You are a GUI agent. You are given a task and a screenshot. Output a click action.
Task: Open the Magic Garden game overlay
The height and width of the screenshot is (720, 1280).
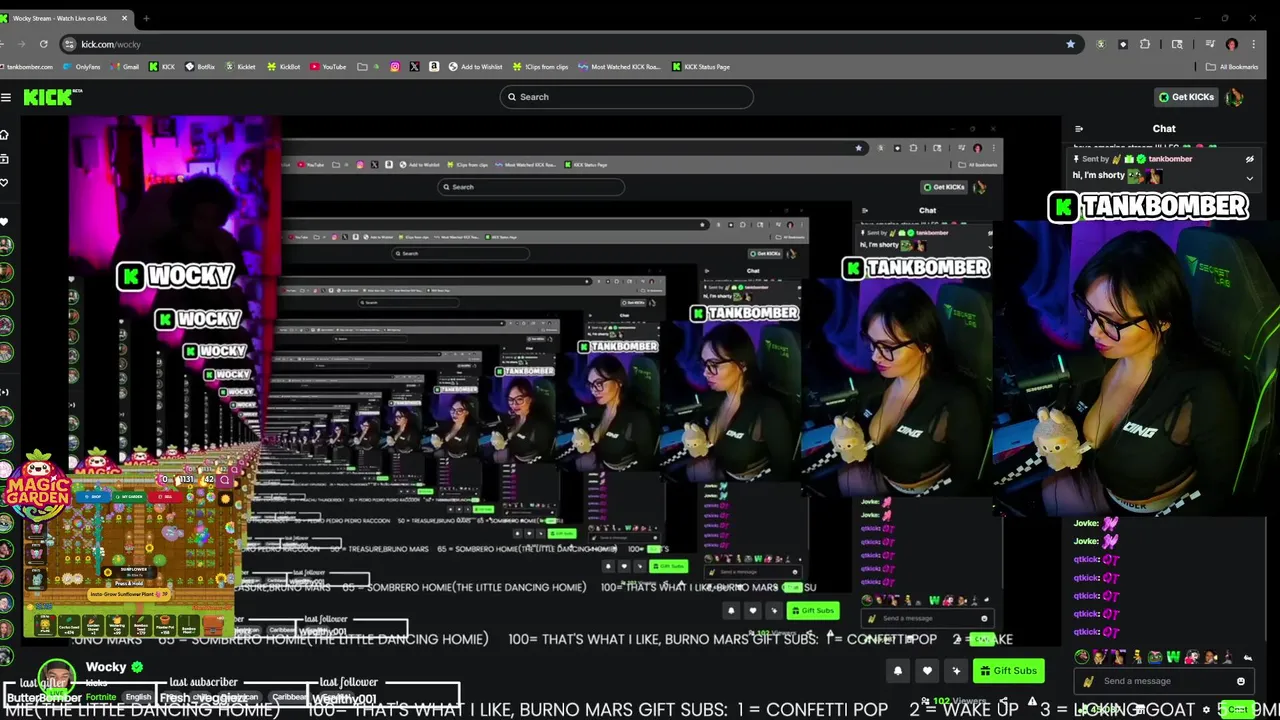pyautogui.click(x=38, y=486)
